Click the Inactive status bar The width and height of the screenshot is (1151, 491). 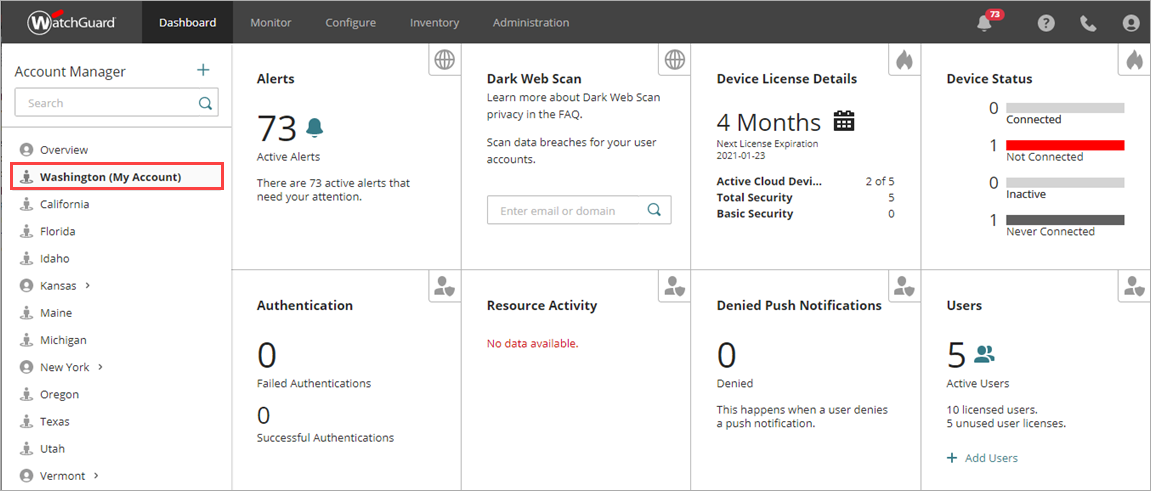tap(1065, 182)
